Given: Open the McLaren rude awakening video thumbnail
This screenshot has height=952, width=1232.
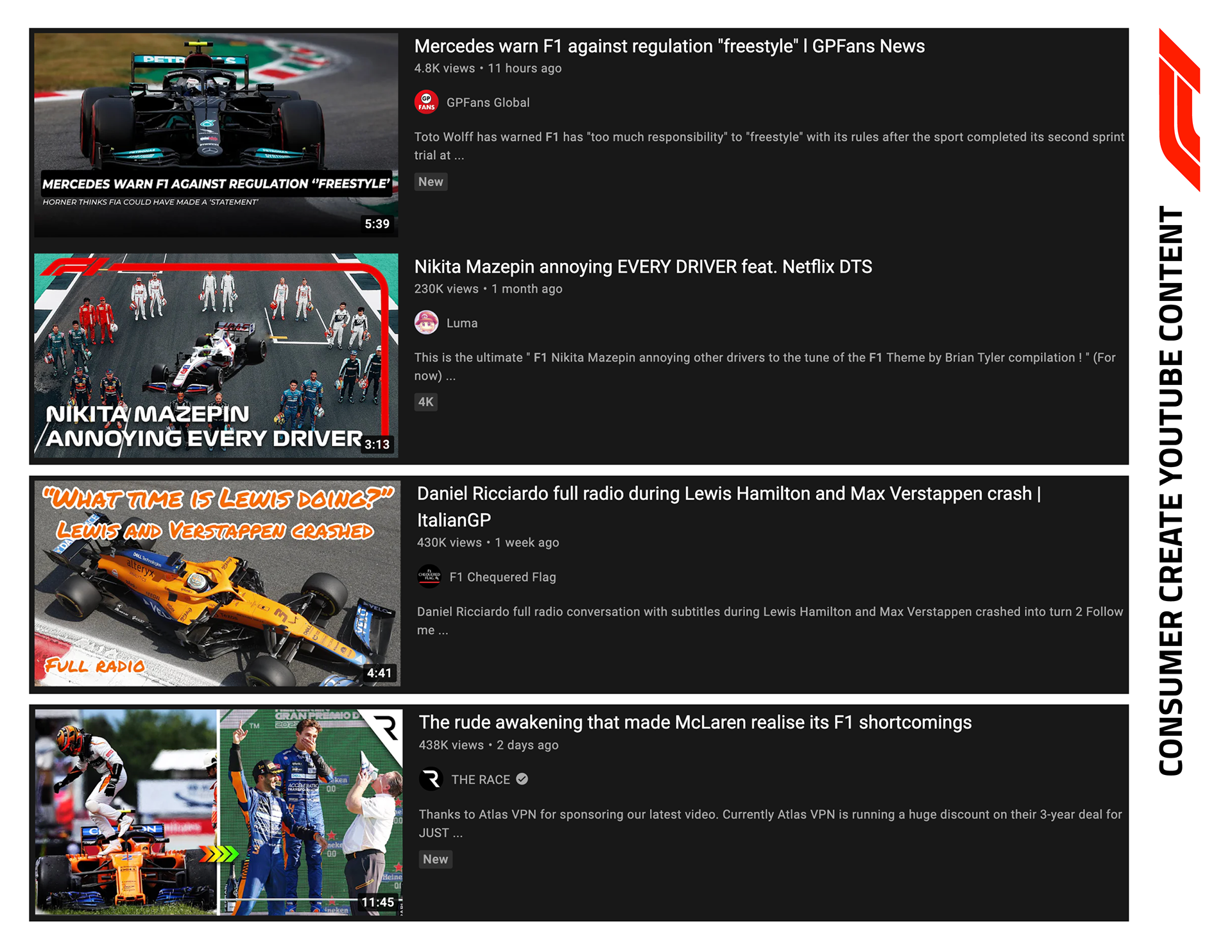Looking at the screenshot, I should 219,812.
